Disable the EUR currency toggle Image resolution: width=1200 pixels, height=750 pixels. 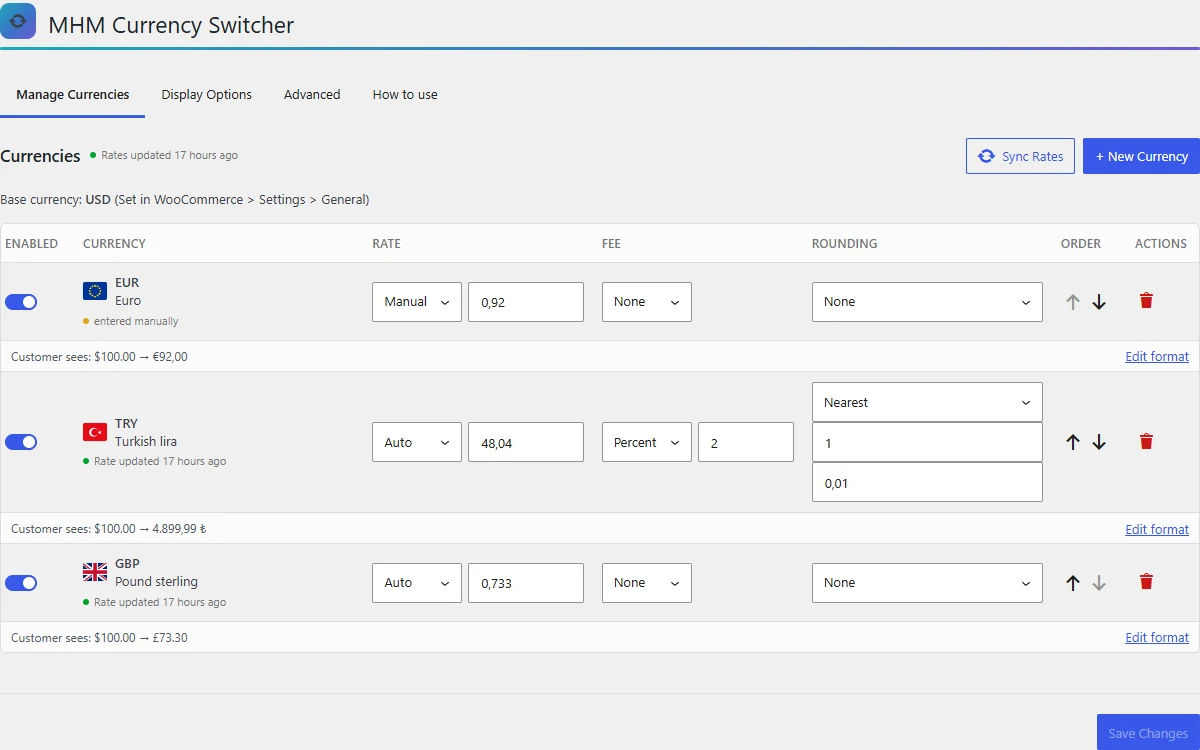click(x=21, y=302)
